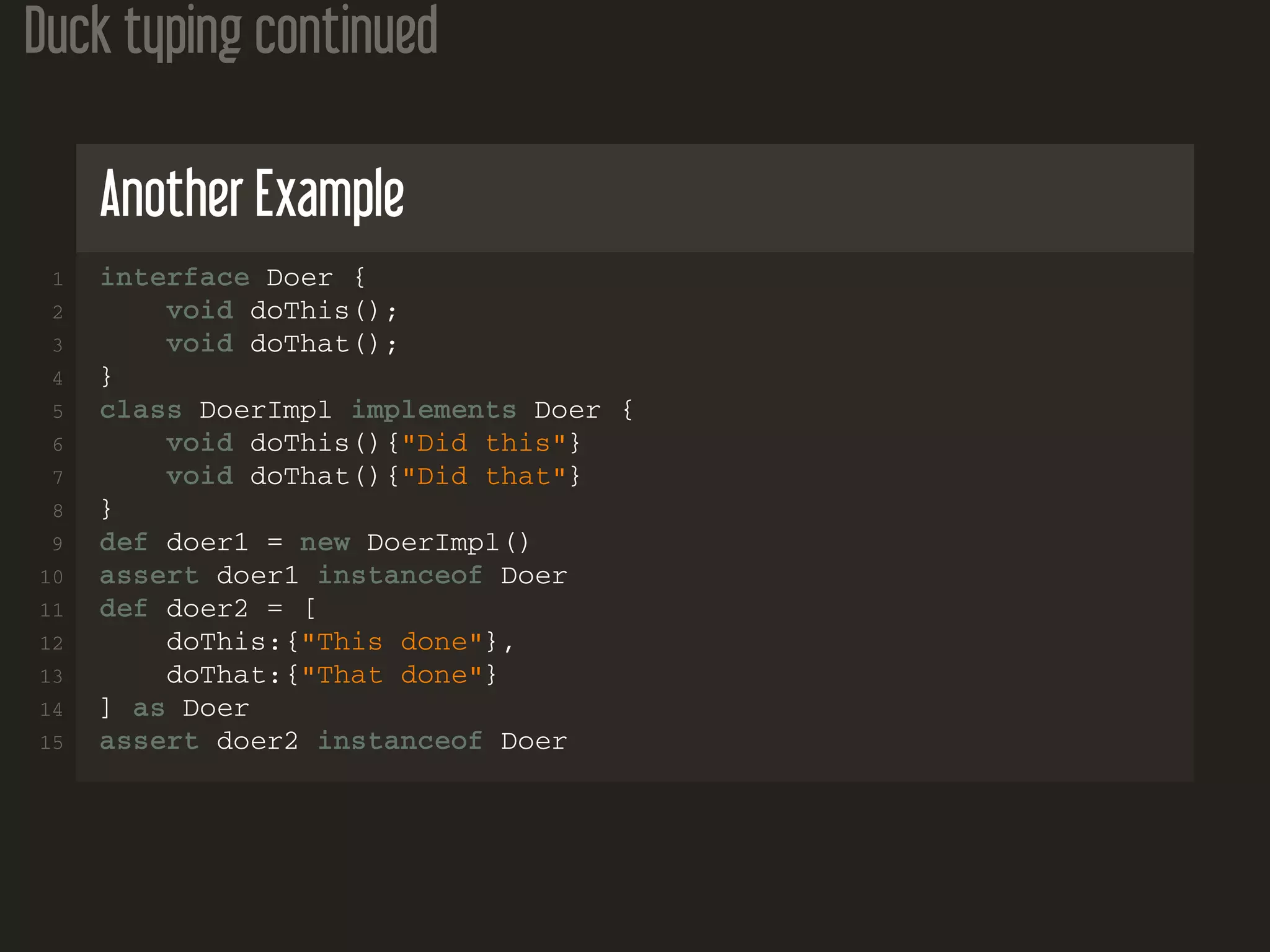Viewport: 1270px width, 952px height.
Task: Click 'doer2' in the last assert statement
Action: coord(257,741)
